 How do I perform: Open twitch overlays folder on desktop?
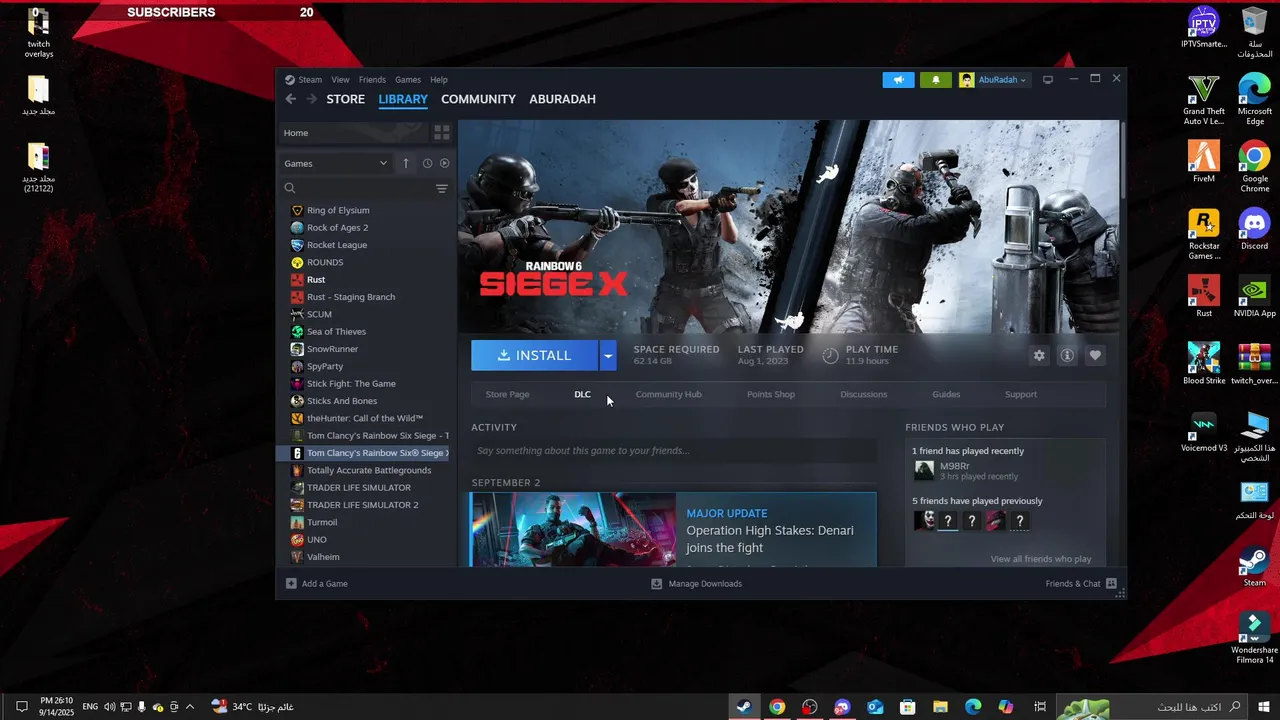point(38,33)
